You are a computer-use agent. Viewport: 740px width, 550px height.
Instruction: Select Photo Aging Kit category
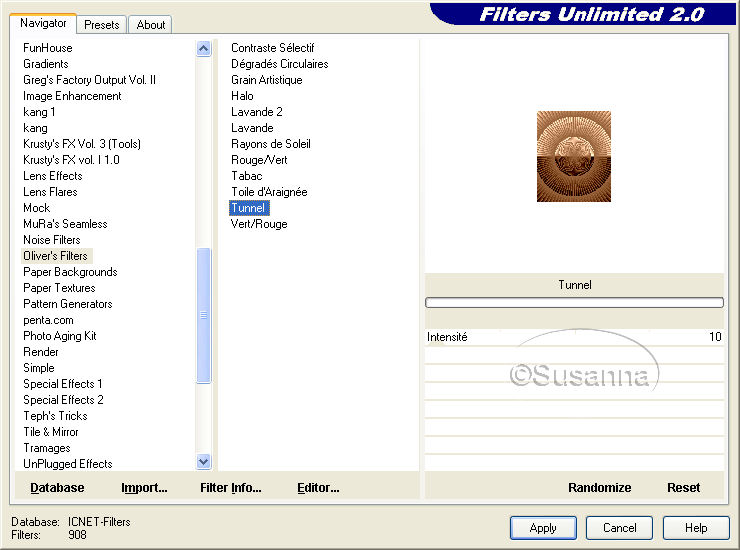tap(59, 336)
